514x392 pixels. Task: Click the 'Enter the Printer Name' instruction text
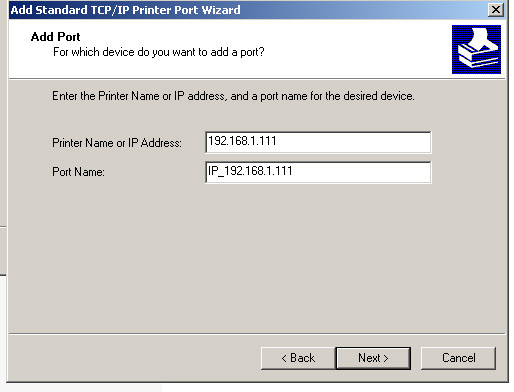[x=233, y=96]
